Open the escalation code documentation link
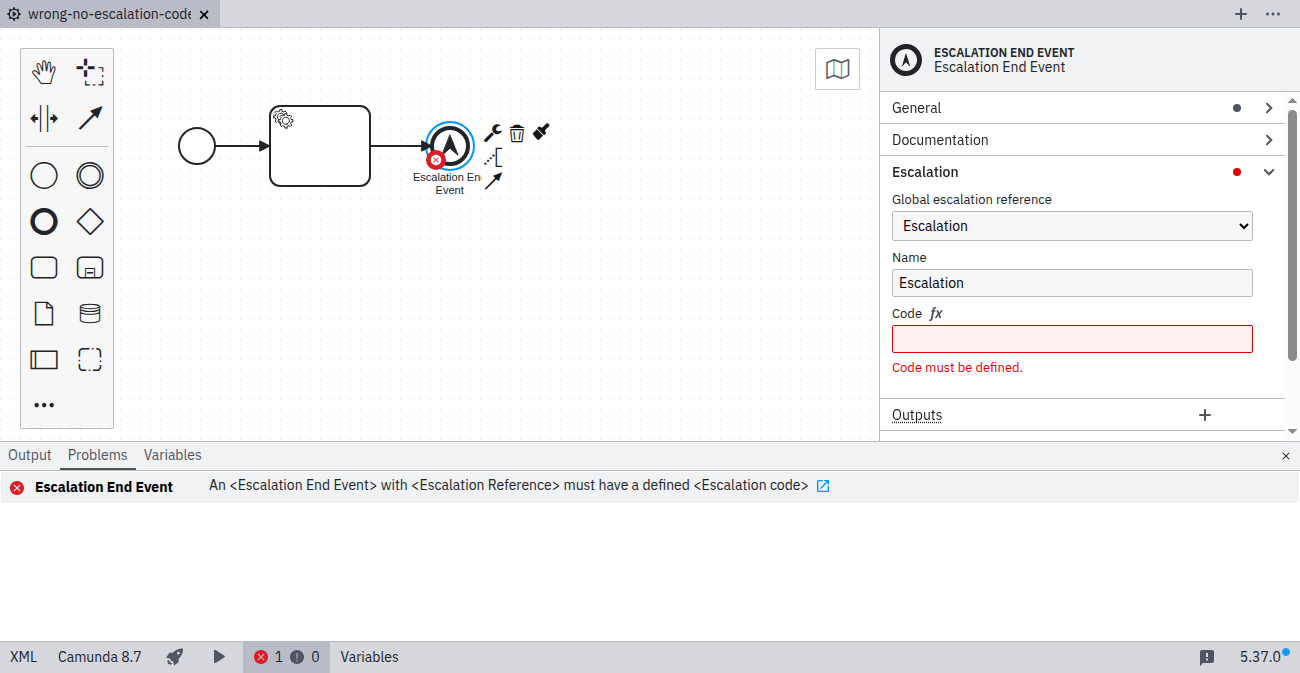 823,486
